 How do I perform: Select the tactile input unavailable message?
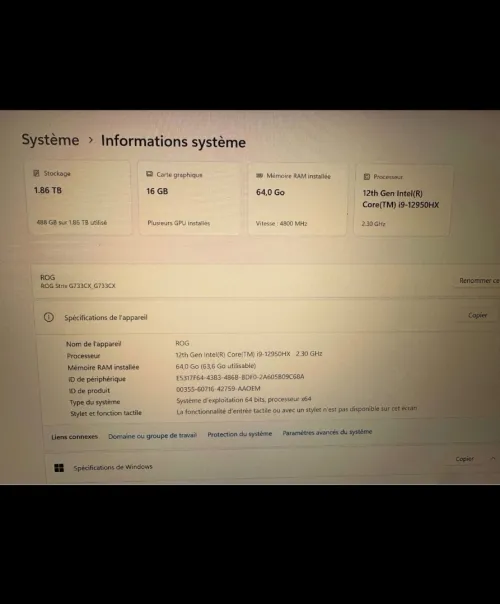297,410
